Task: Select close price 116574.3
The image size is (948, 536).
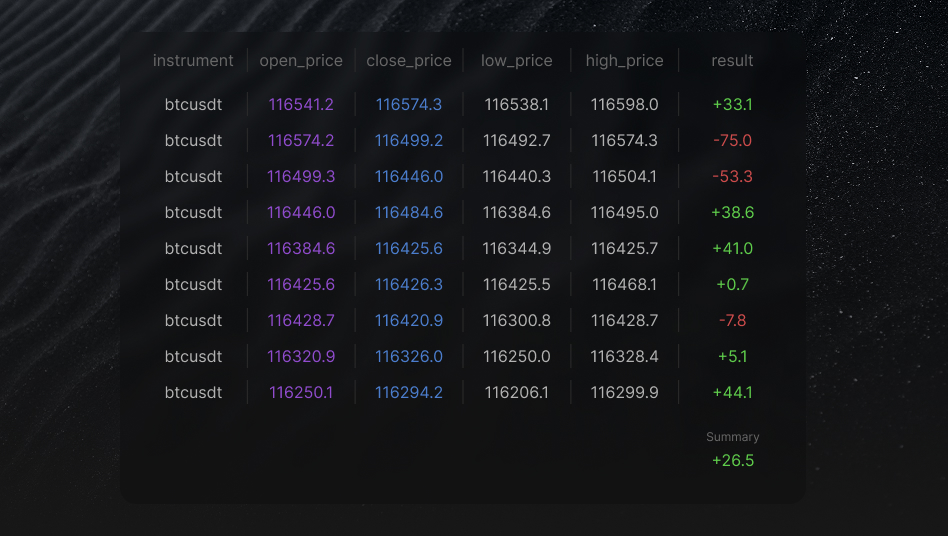Action: (409, 105)
